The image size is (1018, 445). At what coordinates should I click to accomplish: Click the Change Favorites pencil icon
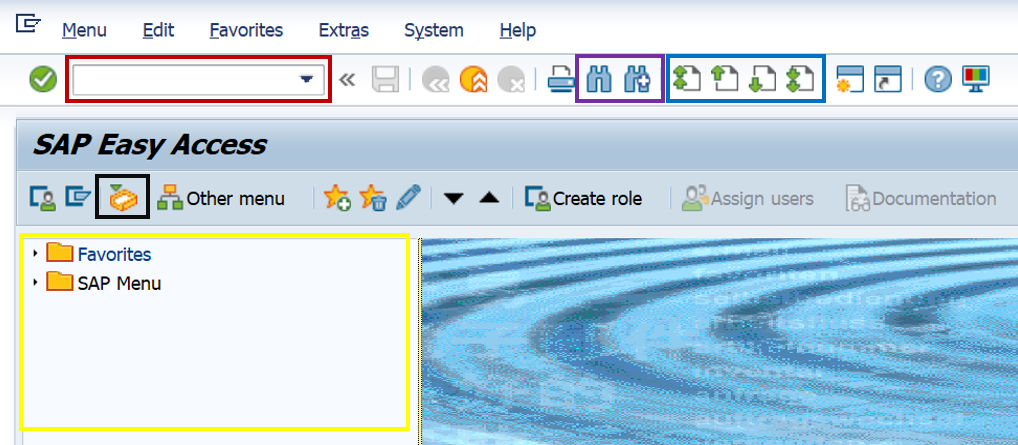pos(407,198)
